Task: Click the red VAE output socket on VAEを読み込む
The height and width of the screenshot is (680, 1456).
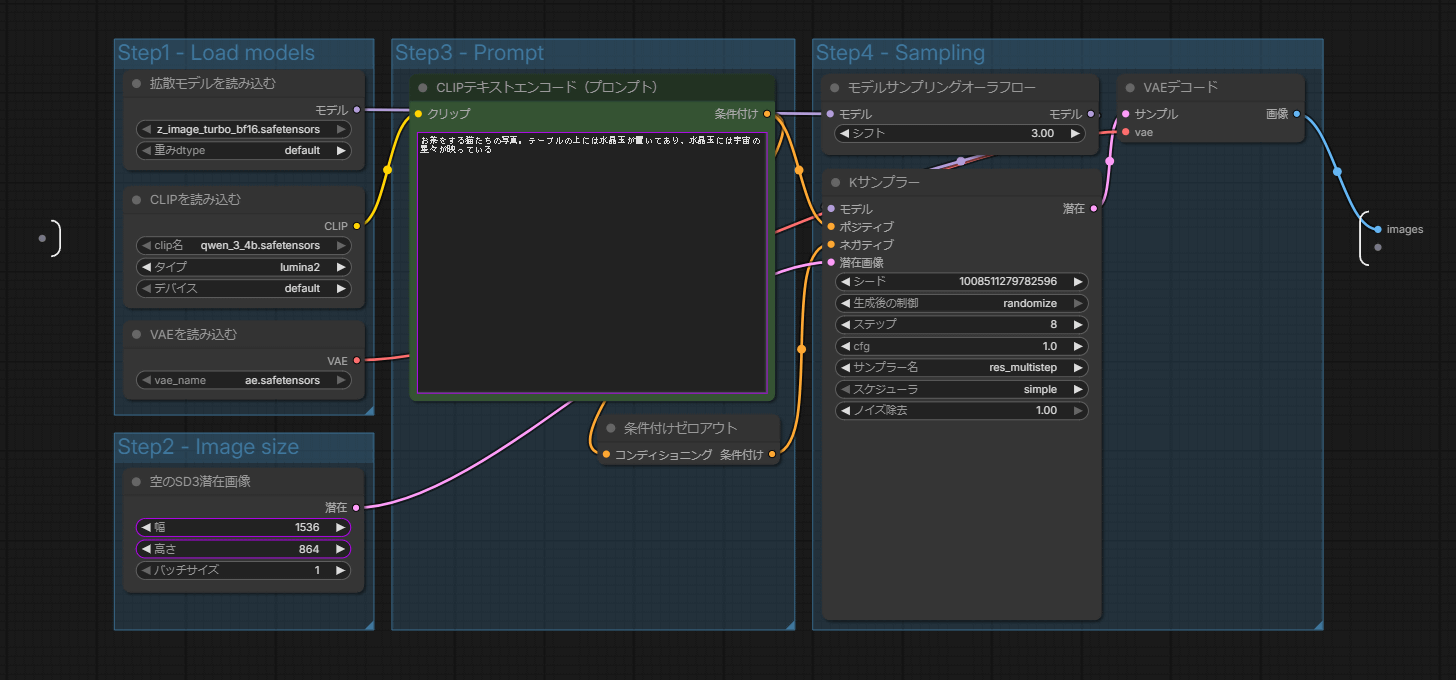Action: pyautogui.click(x=357, y=360)
